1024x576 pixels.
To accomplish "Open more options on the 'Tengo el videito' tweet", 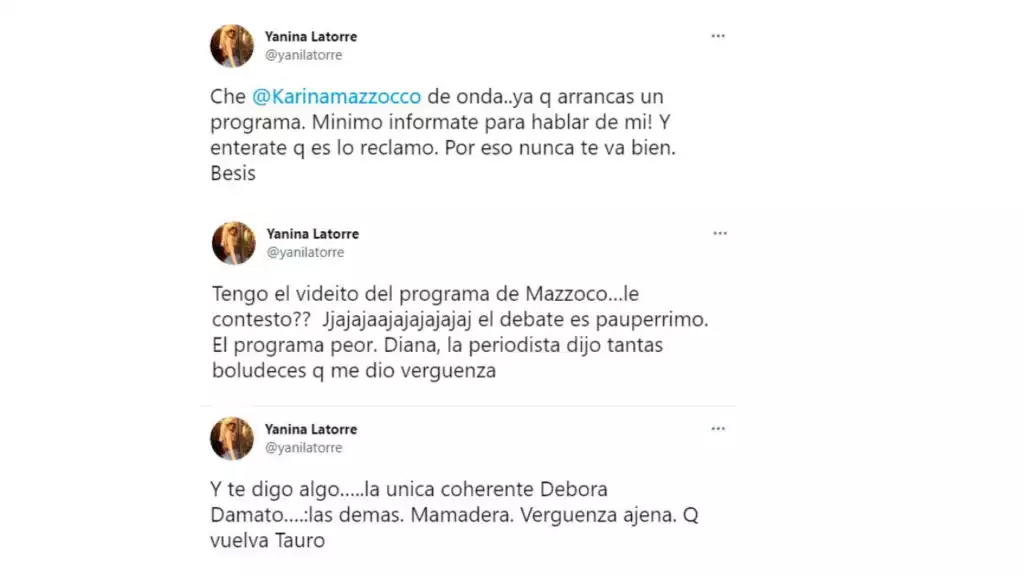I will (x=720, y=233).
